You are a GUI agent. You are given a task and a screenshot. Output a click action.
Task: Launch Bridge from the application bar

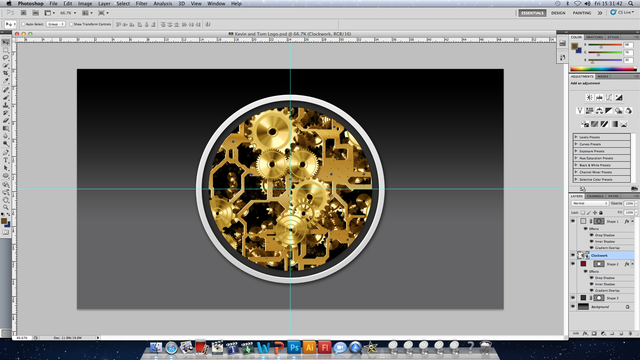click(24, 13)
